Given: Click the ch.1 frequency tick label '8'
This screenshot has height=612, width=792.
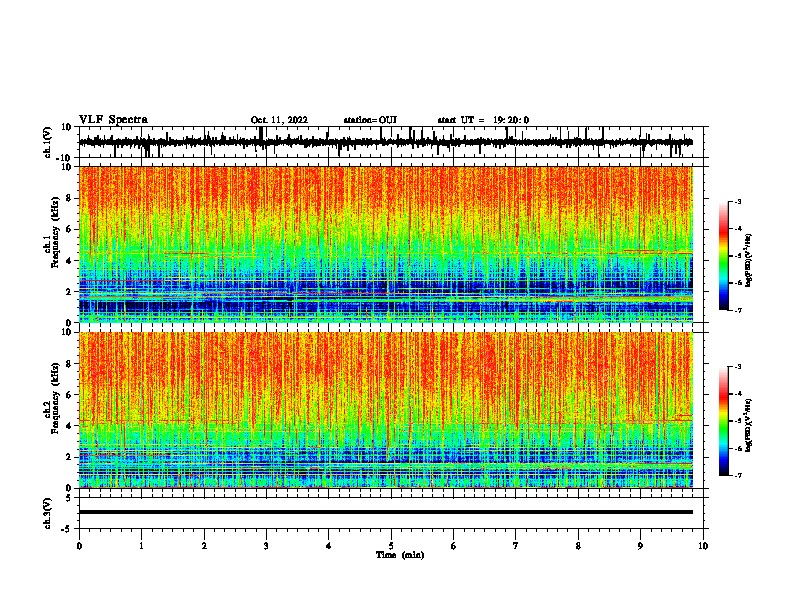Looking at the screenshot, I should tap(69, 198).
